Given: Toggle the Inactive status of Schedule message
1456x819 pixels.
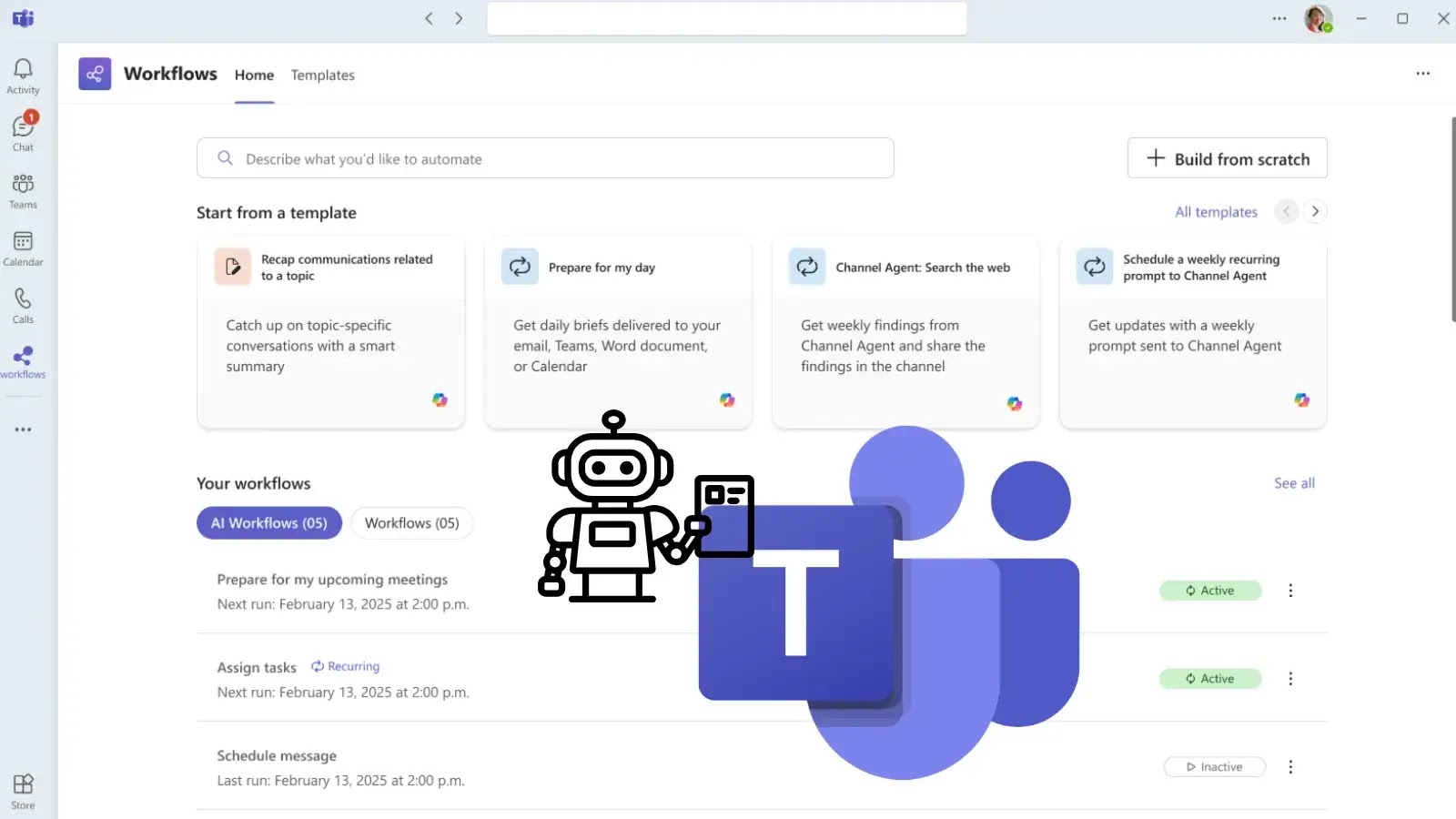Looking at the screenshot, I should pos(1214,766).
